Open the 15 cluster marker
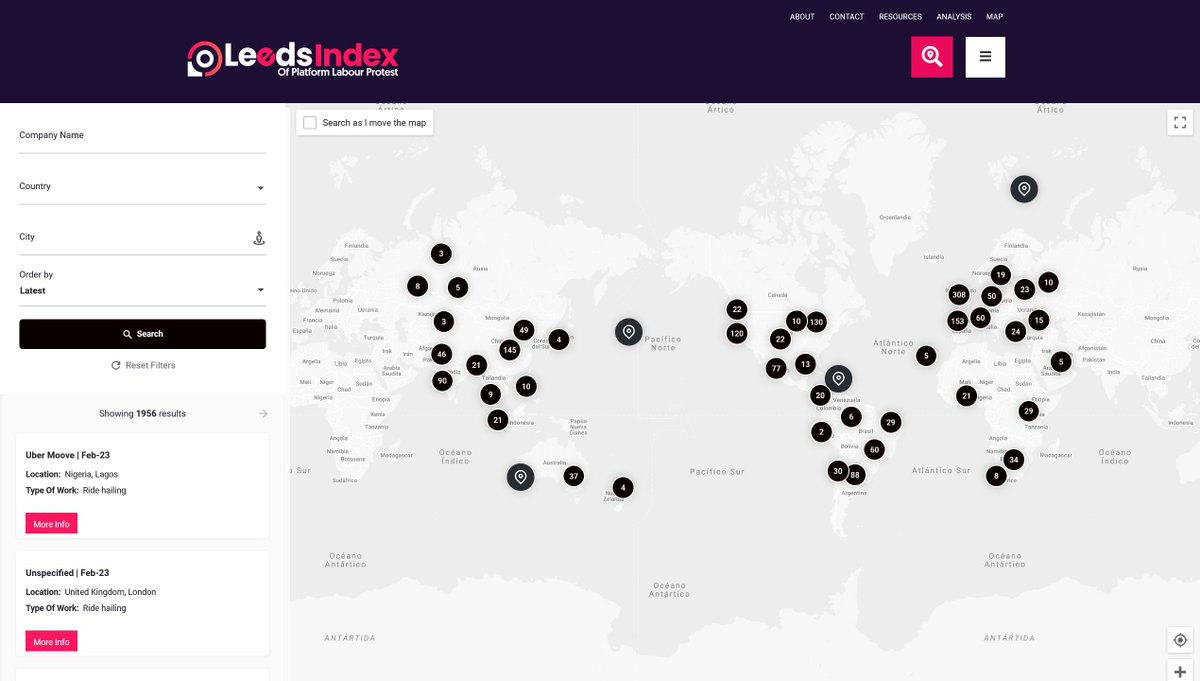The image size is (1200, 681). [x=1039, y=320]
